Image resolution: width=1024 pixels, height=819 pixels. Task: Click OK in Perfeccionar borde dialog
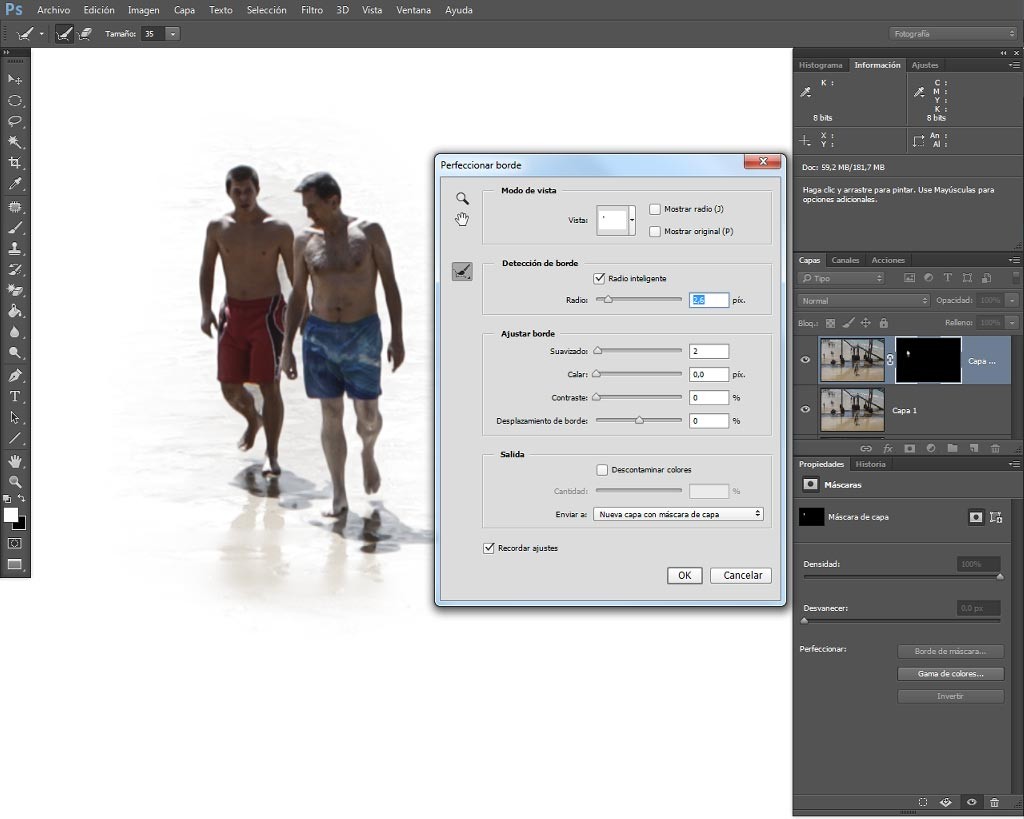click(684, 575)
